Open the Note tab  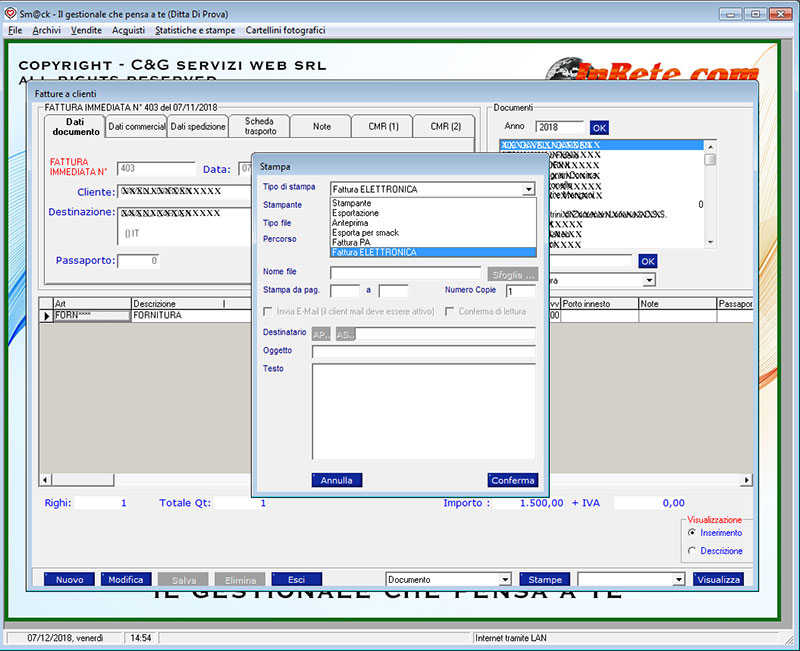pyautogui.click(x=321, y=127)
